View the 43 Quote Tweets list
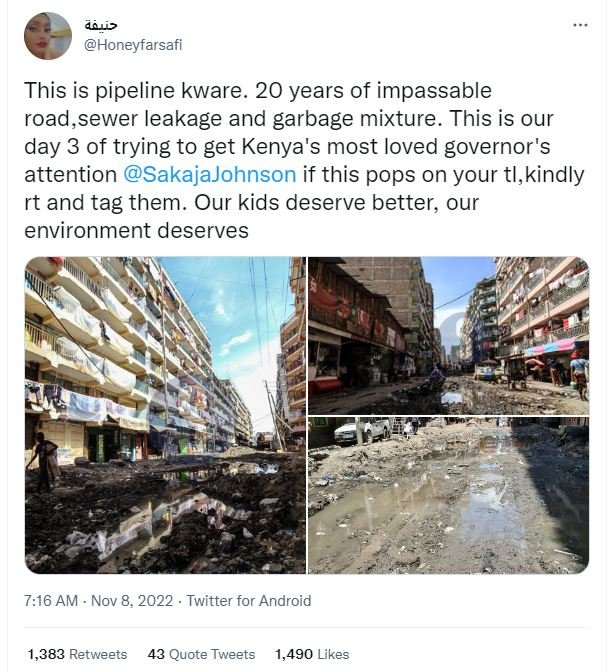Screen dimensions: 610x672 201,654
